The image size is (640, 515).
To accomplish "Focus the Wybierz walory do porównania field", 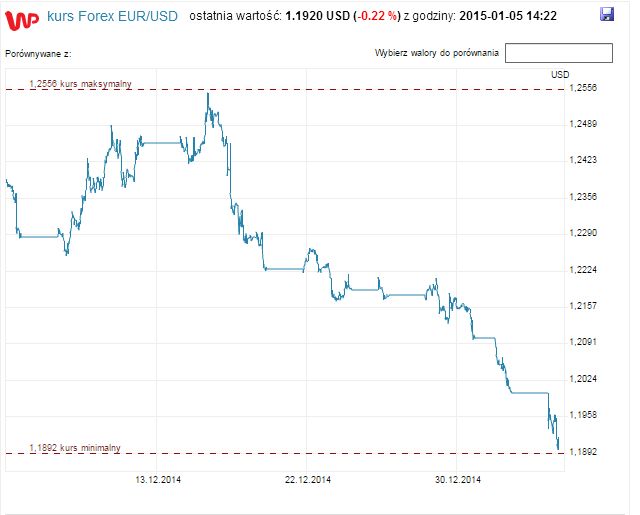I will pos(558,53).
